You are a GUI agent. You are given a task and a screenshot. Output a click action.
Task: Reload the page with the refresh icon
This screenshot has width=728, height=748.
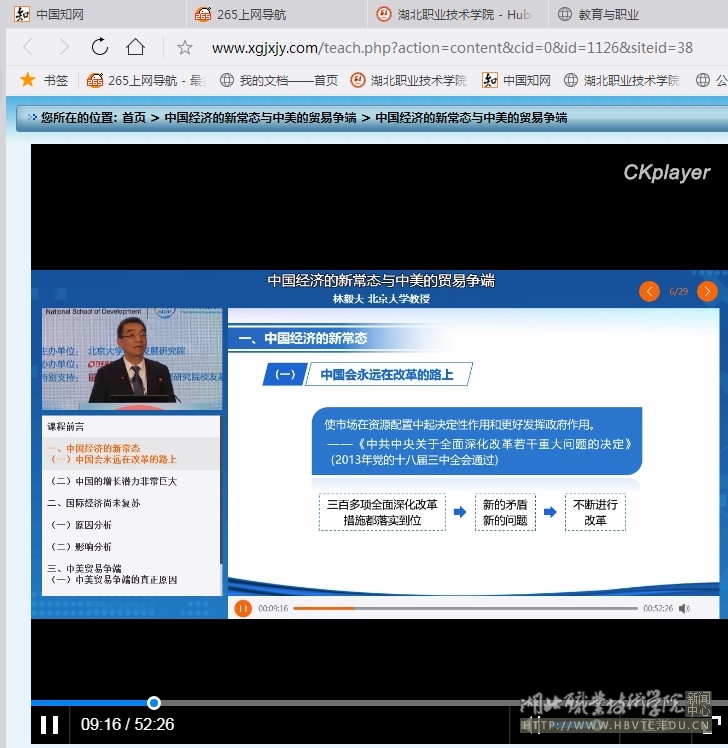pyautogui.click(x=99, y=47)
